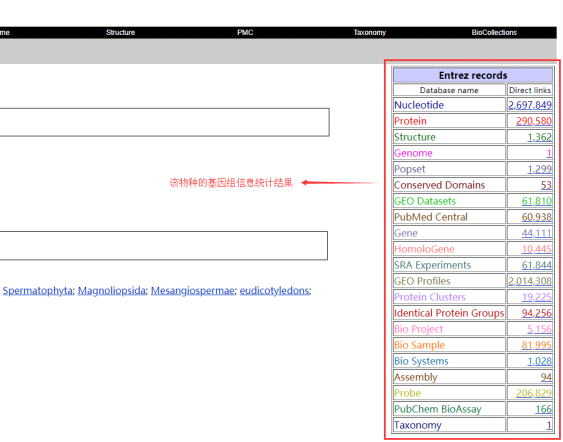This screenshot has height=442, width=563.
Task: Open GEO Datasets link 61,810
Action: (536, 201)
